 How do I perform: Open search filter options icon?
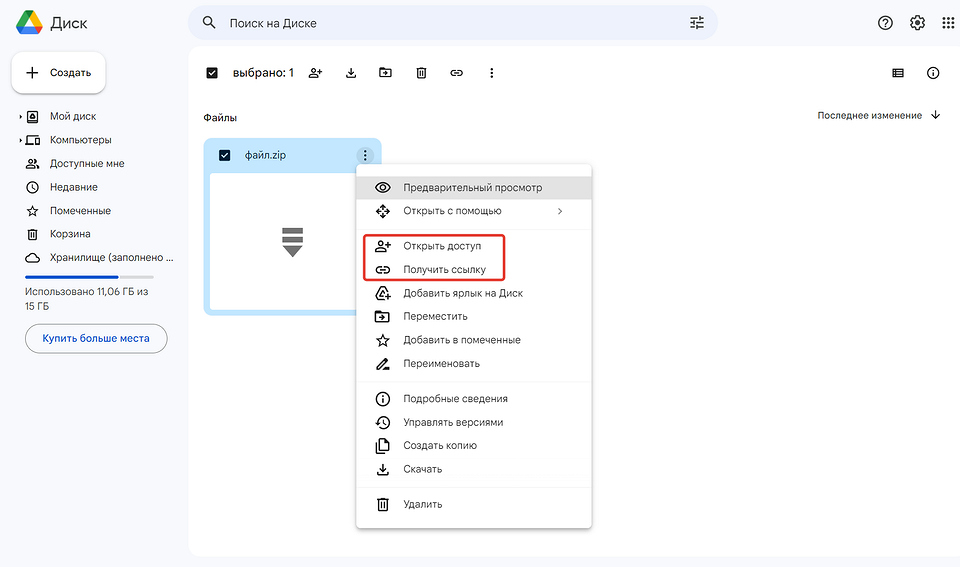tap(697, 23)
